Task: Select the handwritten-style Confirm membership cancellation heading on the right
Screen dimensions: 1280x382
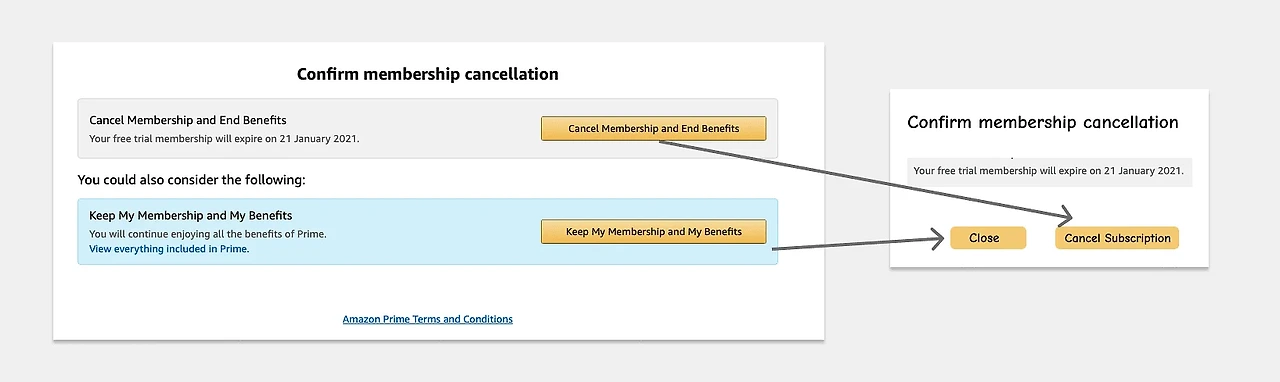Action: [1043, 122]
